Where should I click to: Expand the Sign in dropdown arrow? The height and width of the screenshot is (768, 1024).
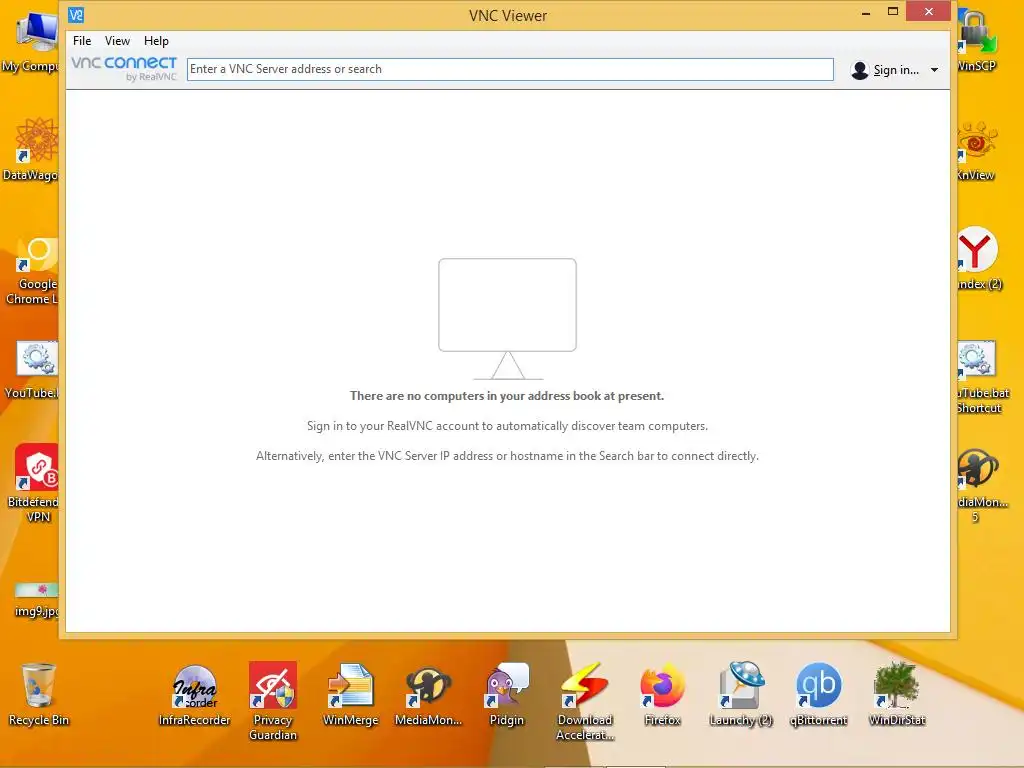click(935, 70)
